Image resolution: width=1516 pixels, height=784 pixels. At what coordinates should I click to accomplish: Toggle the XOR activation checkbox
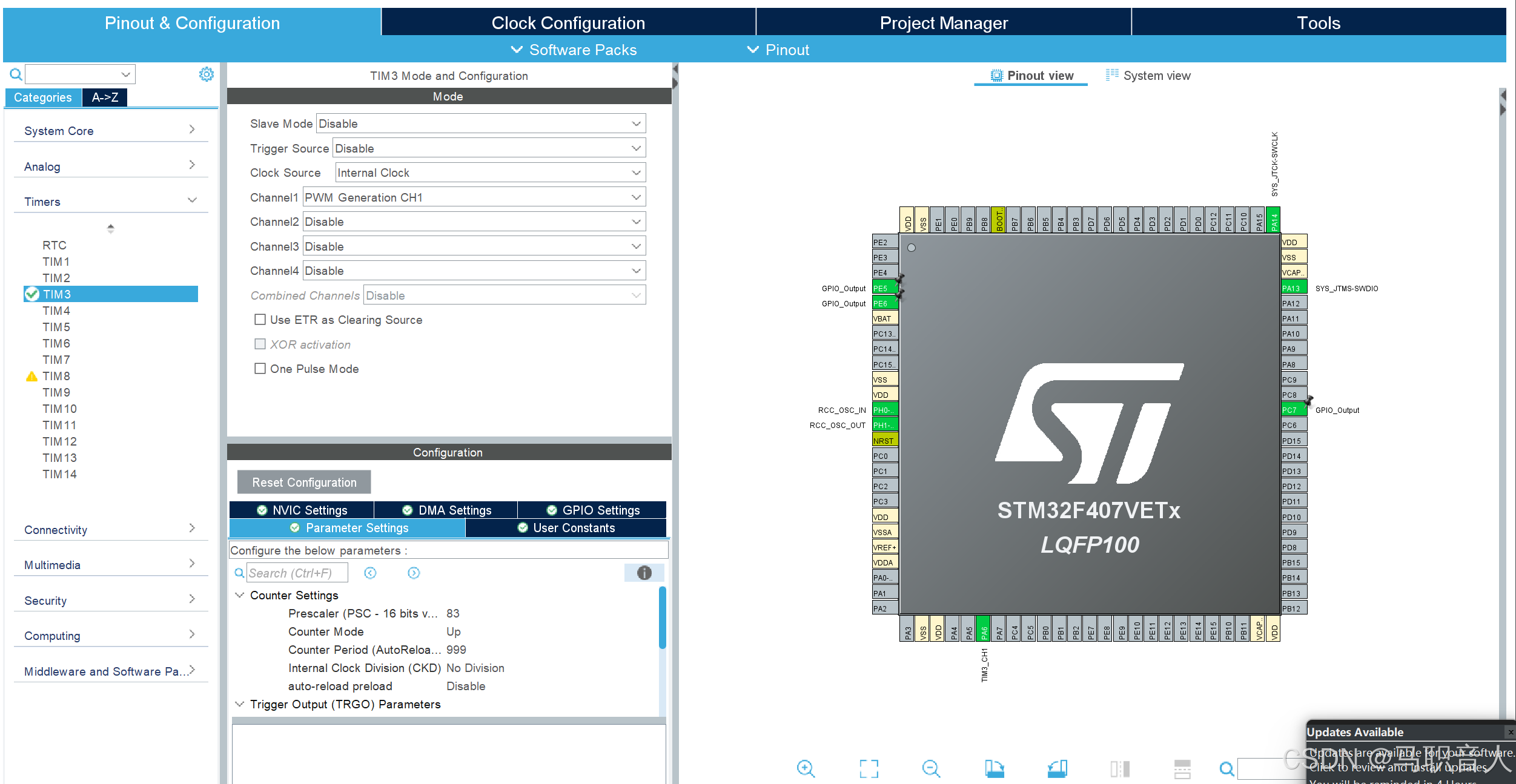[260, 344]
